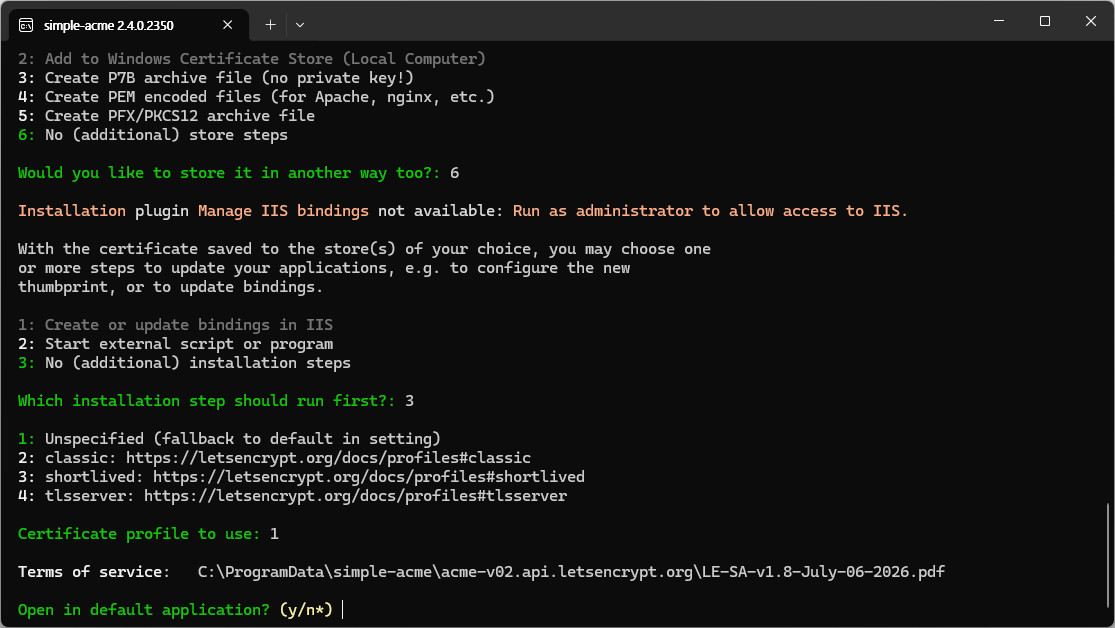Maximize the terminal window
This screenshot has width=1115, height=628.
click(1045, 21)
